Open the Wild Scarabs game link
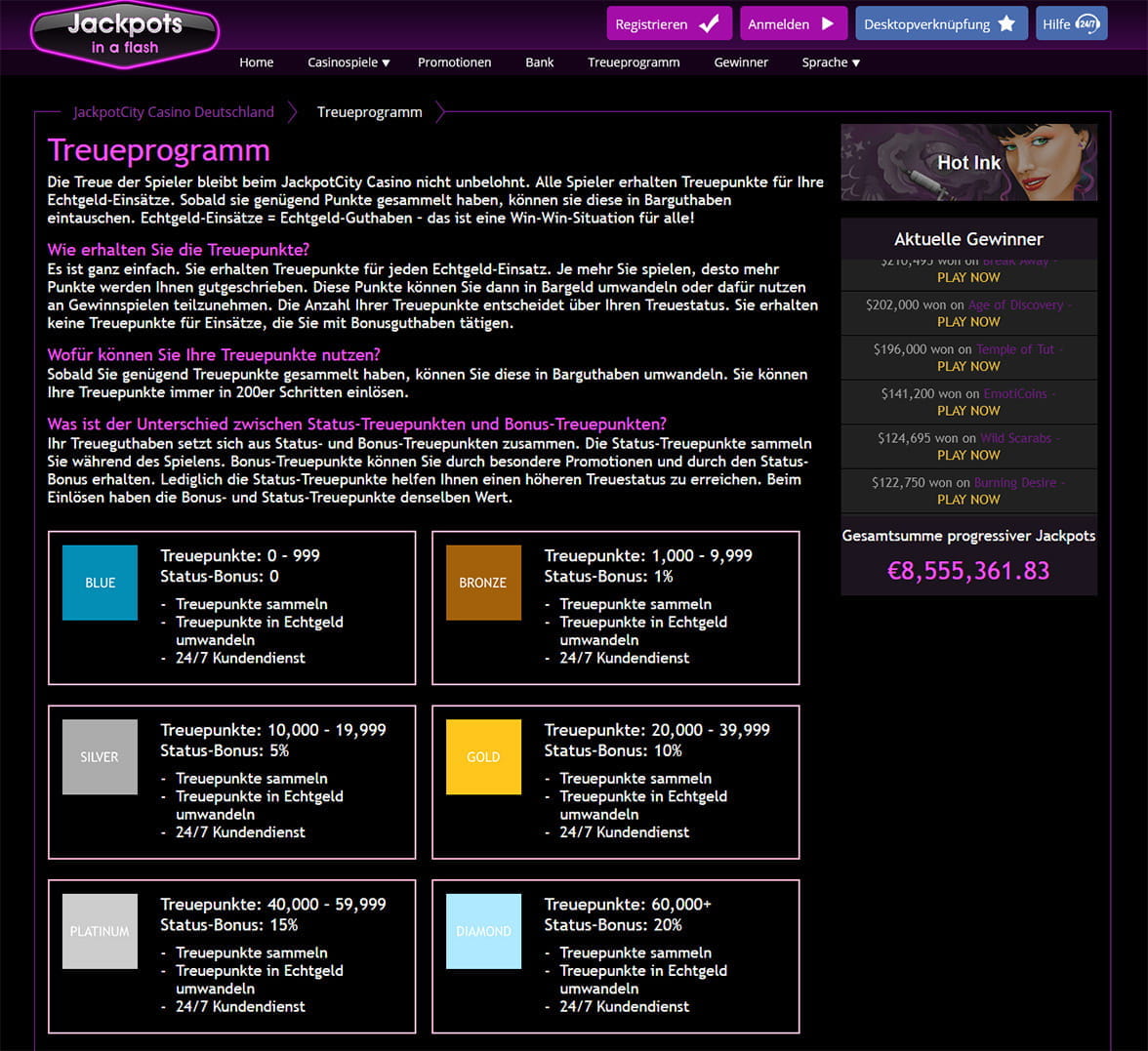 coord(1015,438)
